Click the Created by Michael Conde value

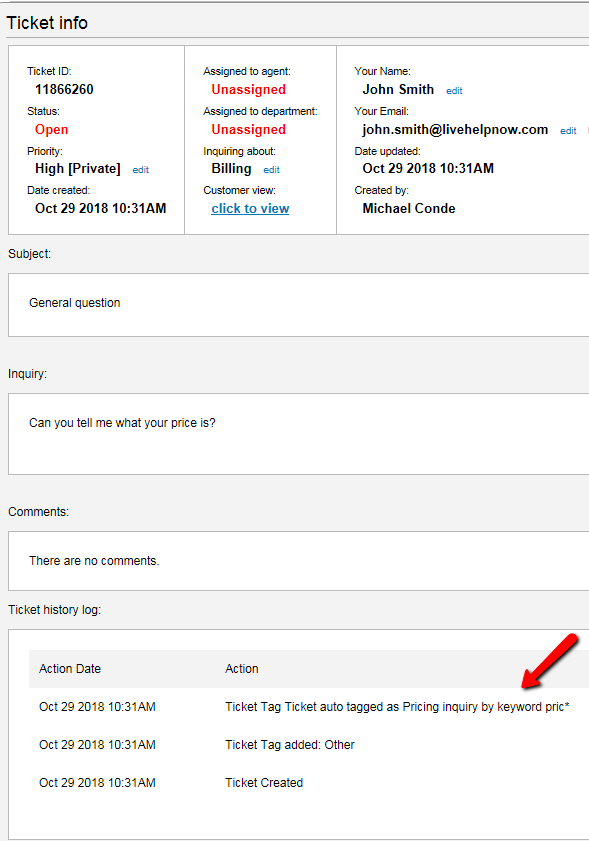coord(409,209)
